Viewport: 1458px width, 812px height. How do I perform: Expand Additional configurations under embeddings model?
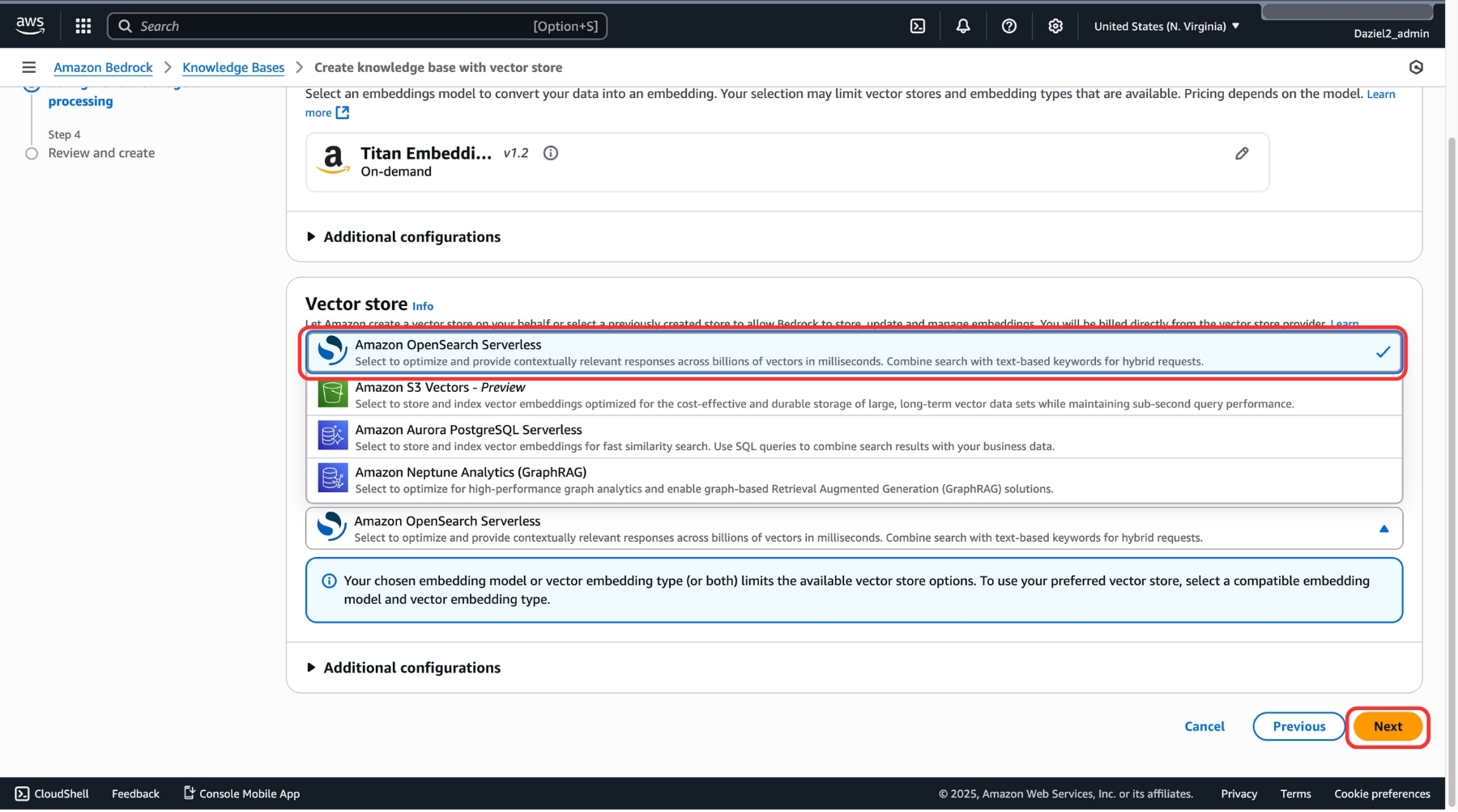pos(411,237)
